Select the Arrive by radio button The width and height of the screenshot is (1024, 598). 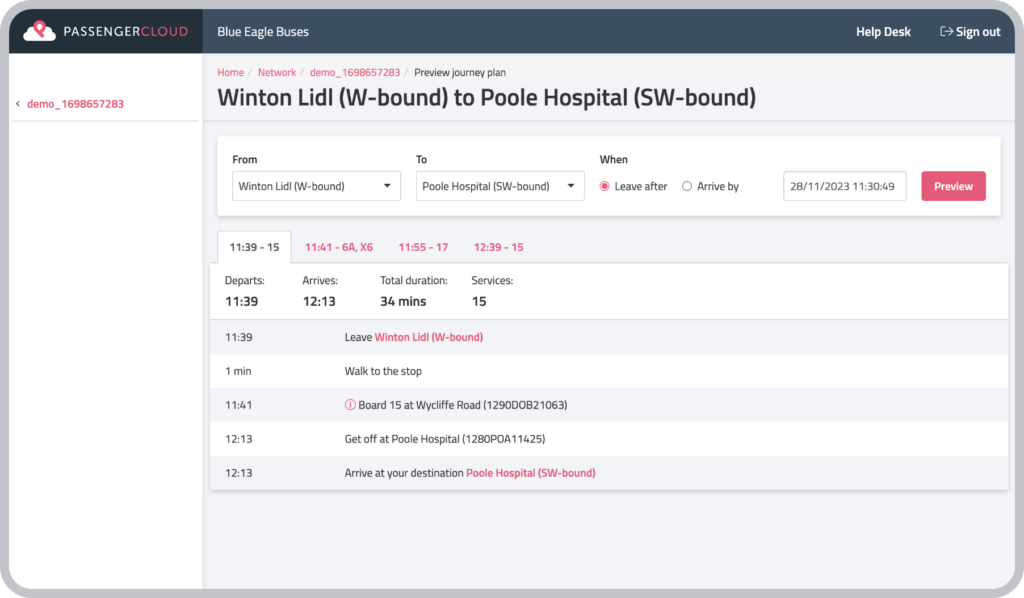click(x=687, y=186)
